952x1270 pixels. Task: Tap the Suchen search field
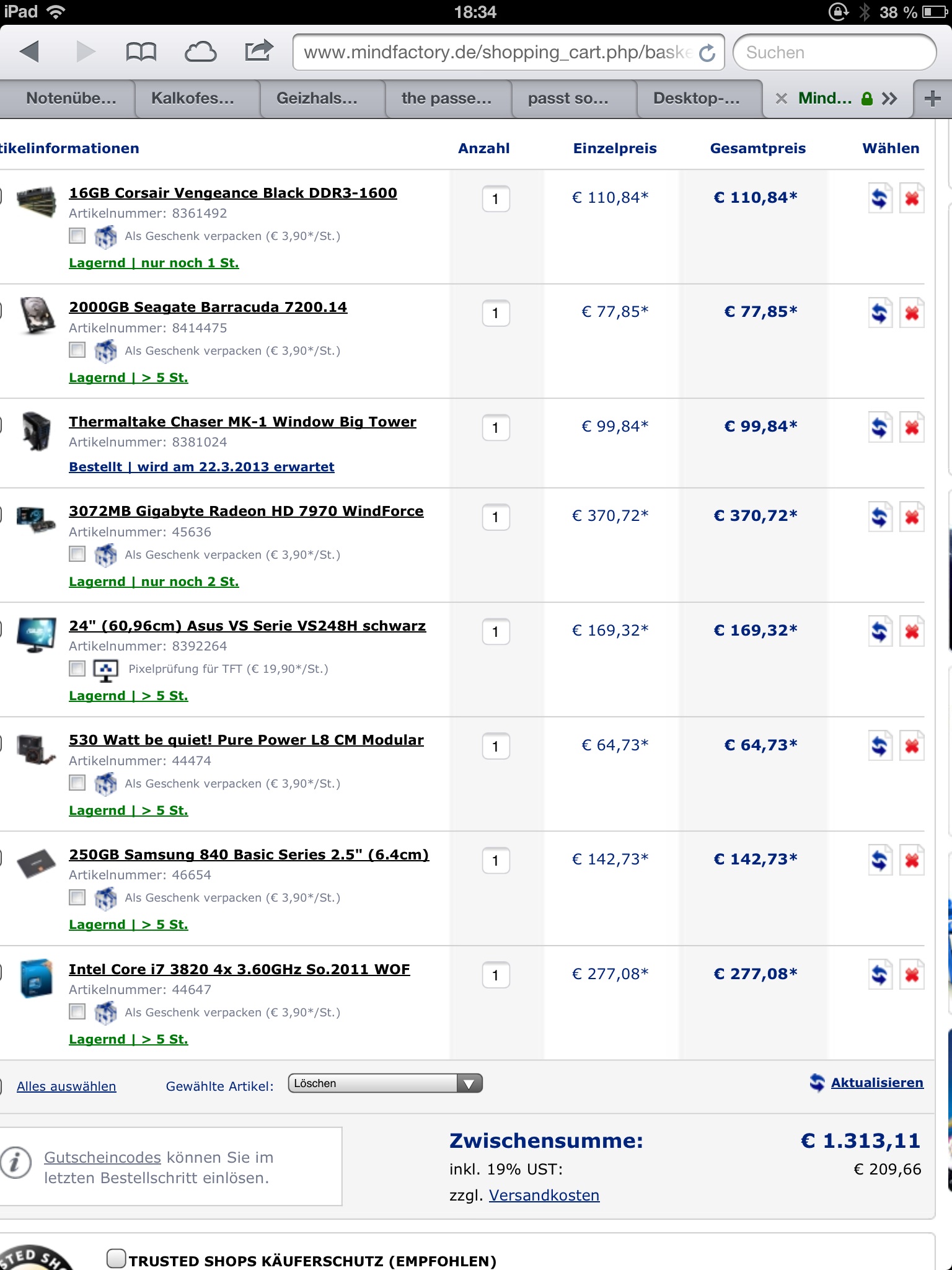[x=834, y=53]
